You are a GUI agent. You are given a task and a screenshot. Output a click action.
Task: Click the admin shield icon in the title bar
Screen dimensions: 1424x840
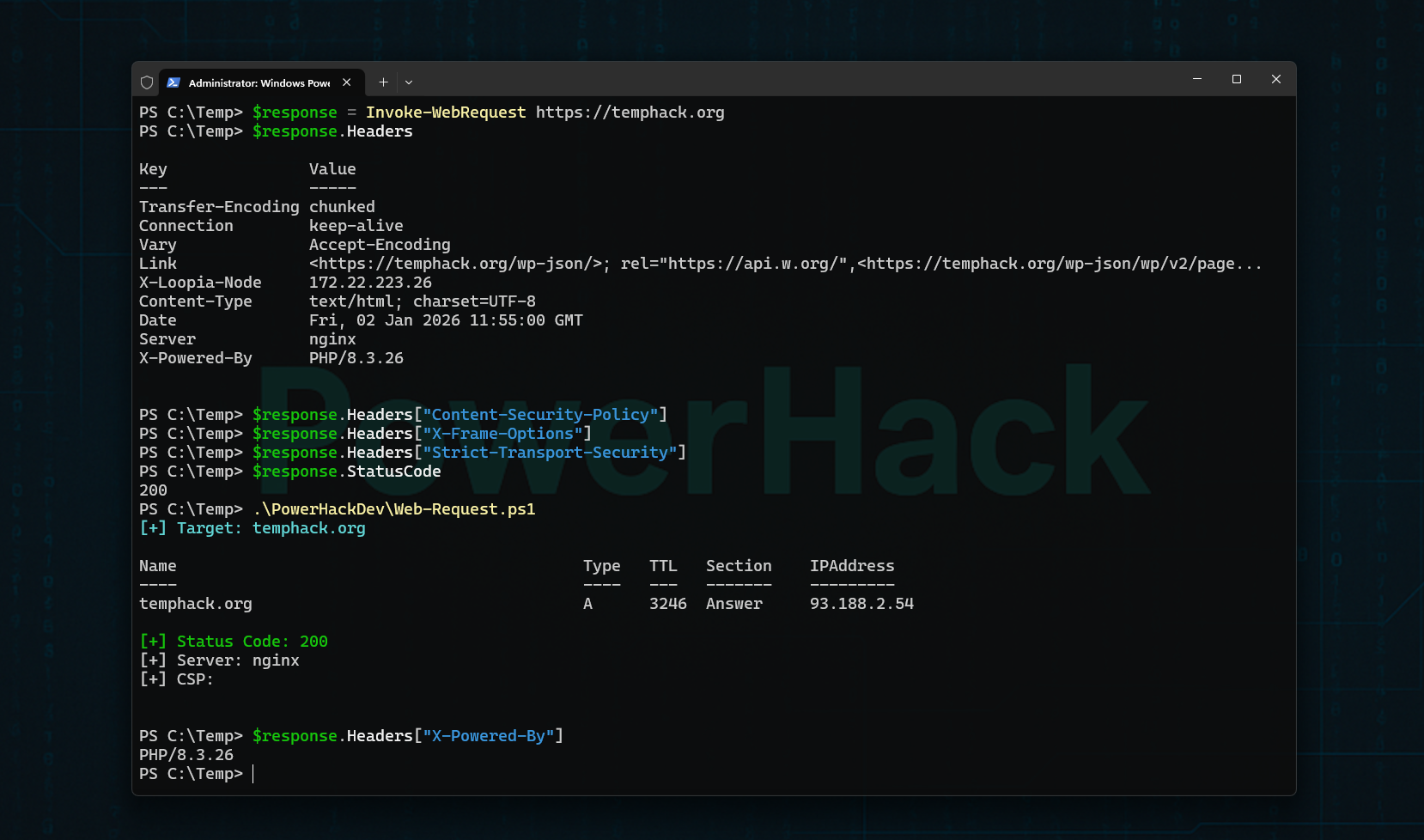146,82
